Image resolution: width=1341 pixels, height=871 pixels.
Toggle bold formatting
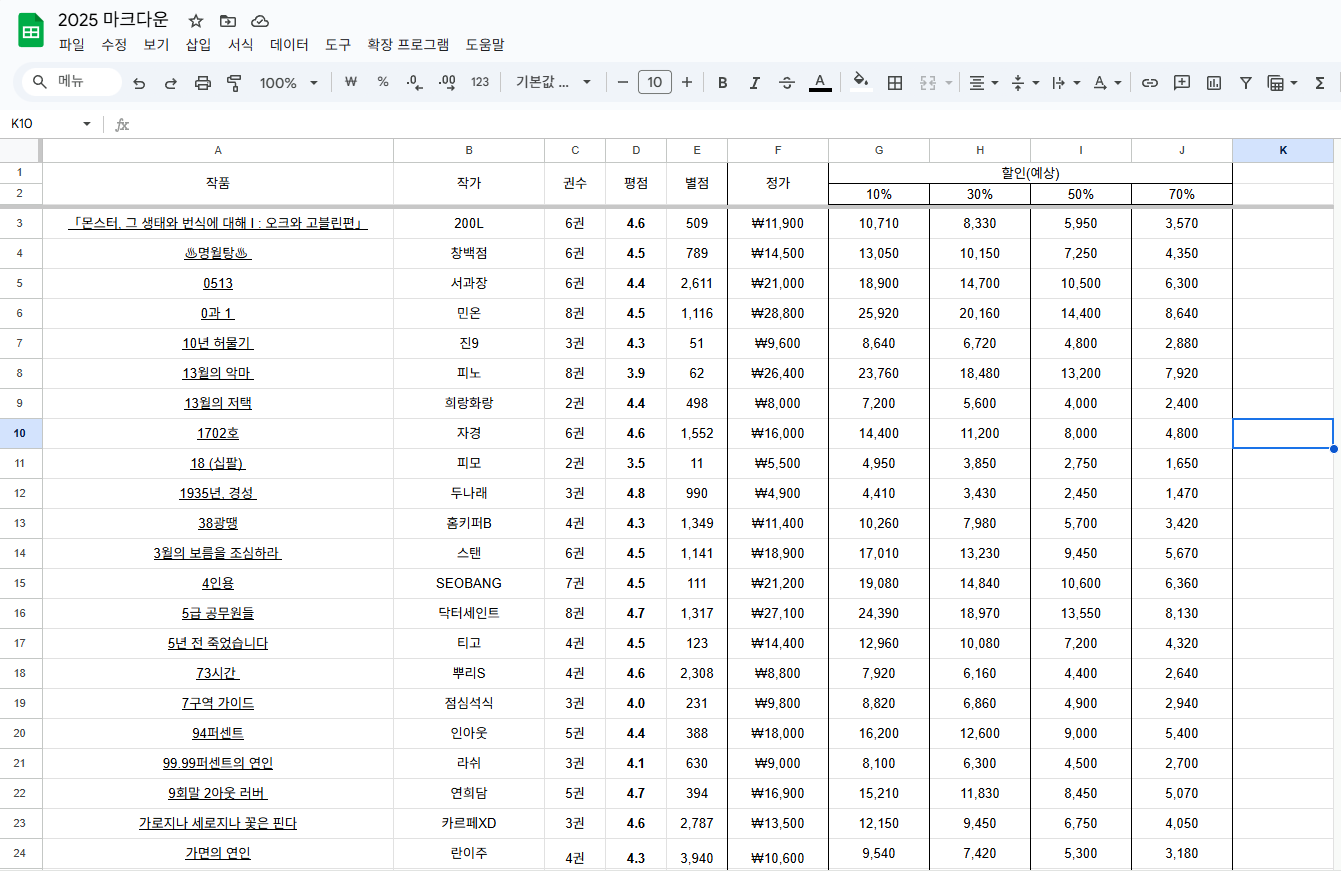coord(722,83)
